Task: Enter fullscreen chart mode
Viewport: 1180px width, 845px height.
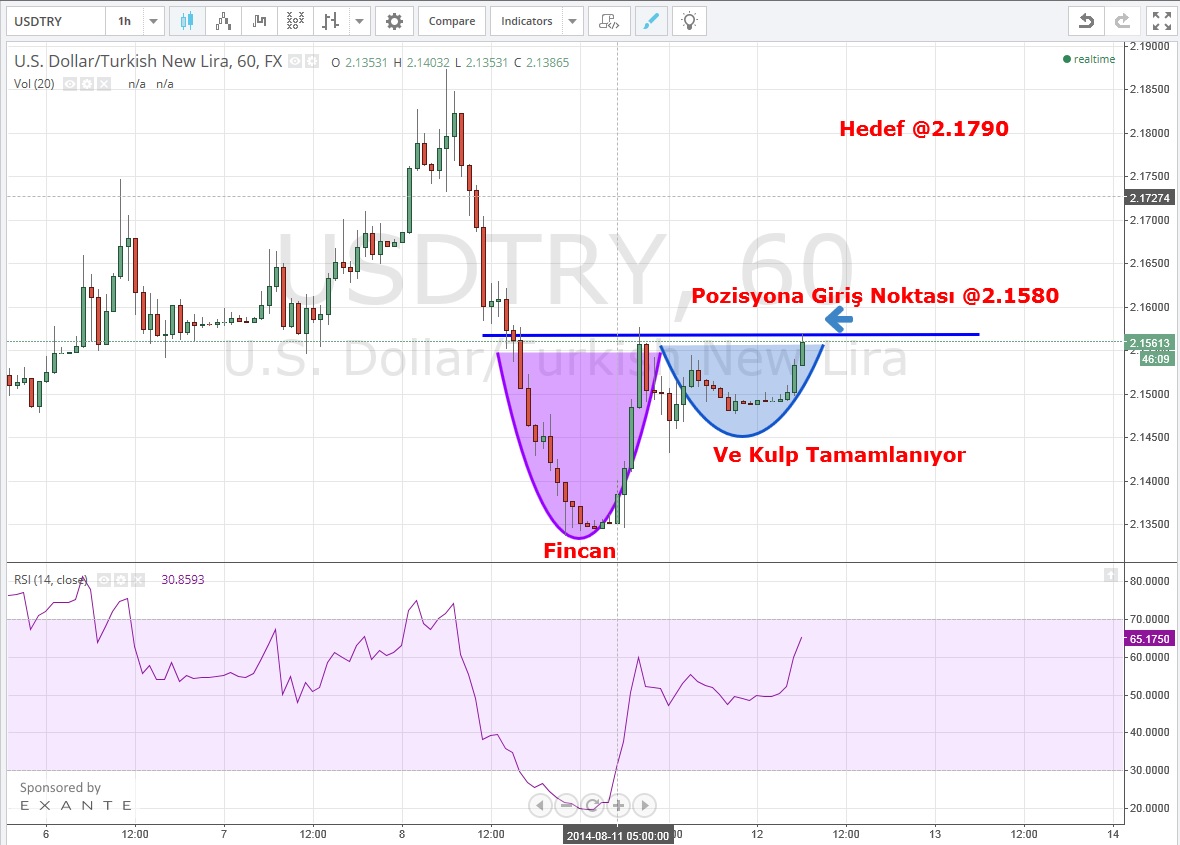Action: (1160, 21)
